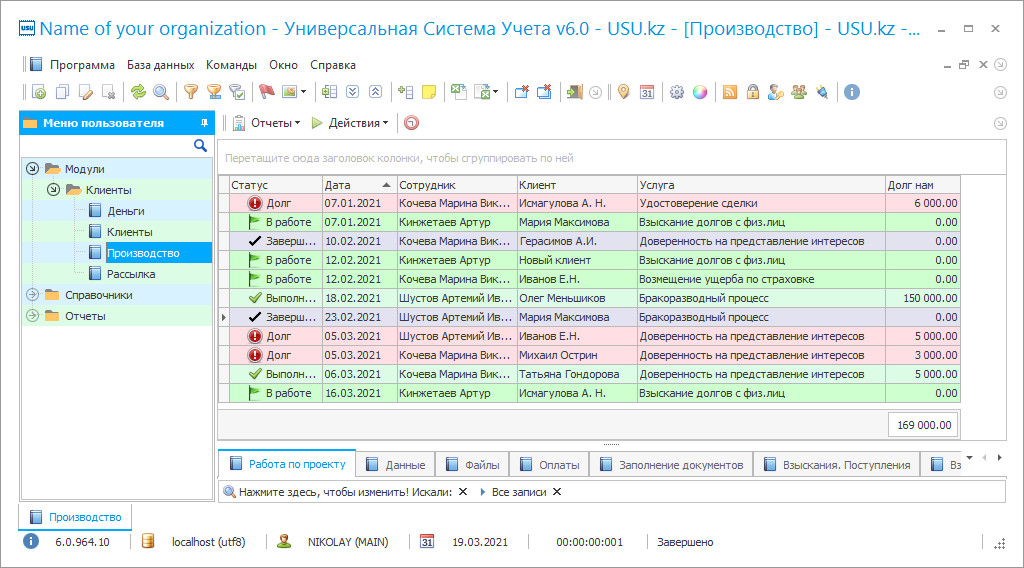Viewport: 1024px width, 568px height.
Task: Expand the Справочники tree node
Action: click(x=33, y=294)
